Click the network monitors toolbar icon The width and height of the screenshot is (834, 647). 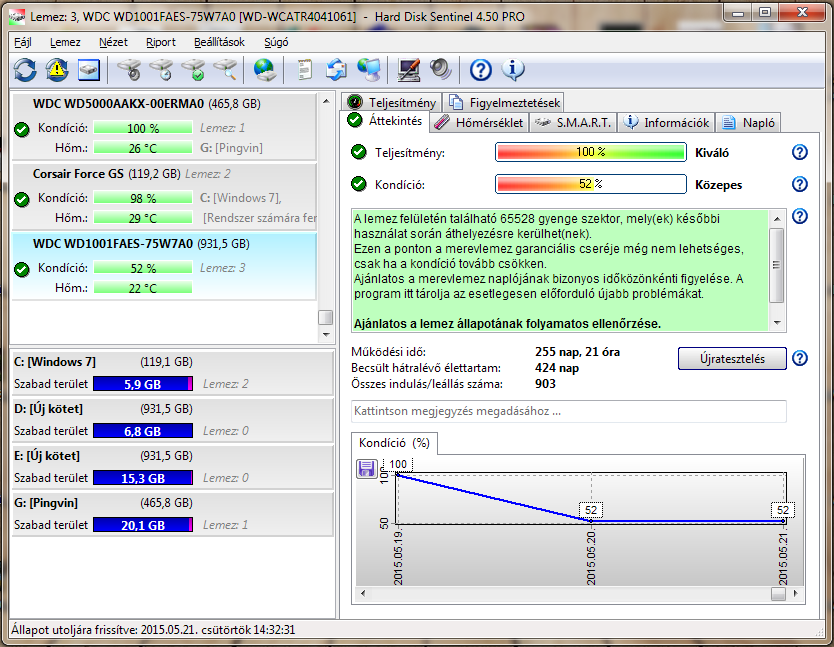(369, 70)
